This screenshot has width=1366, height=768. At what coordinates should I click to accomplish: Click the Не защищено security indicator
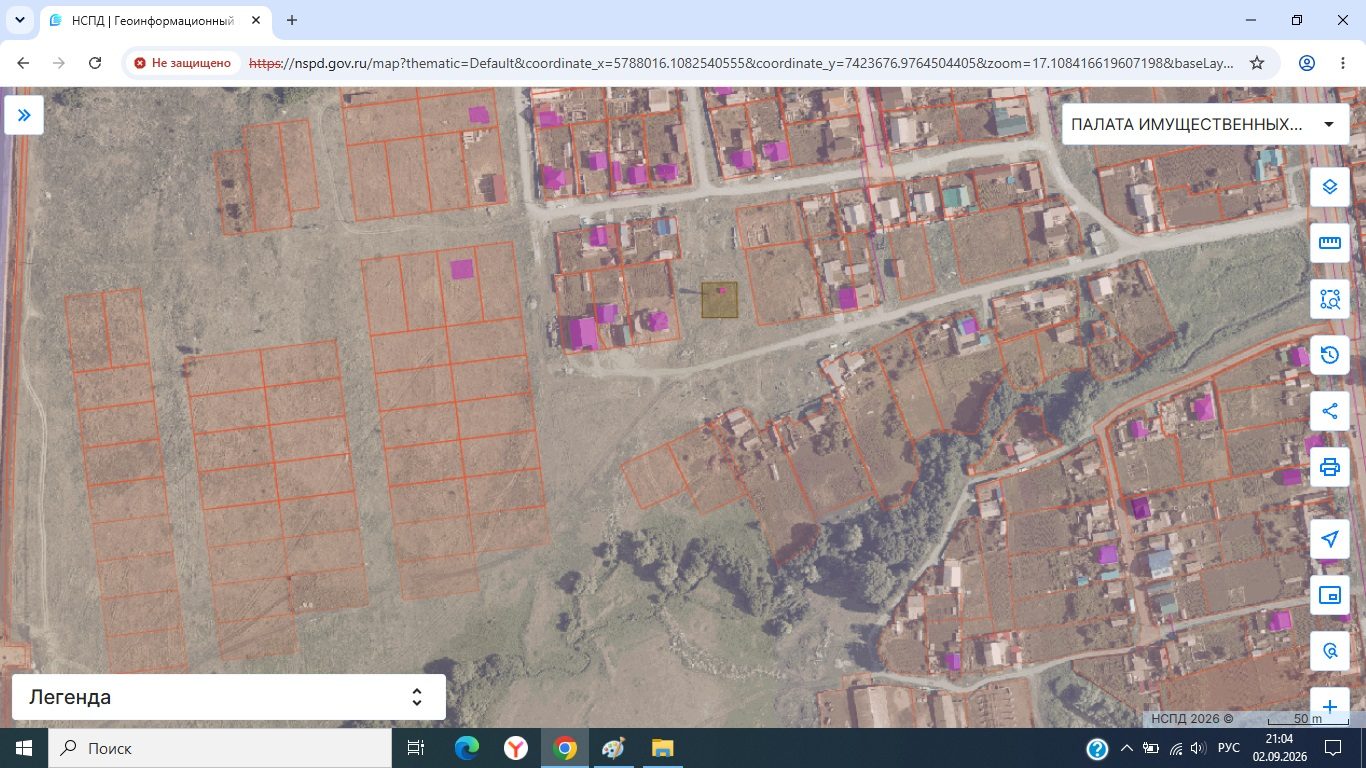coord(183,63)
